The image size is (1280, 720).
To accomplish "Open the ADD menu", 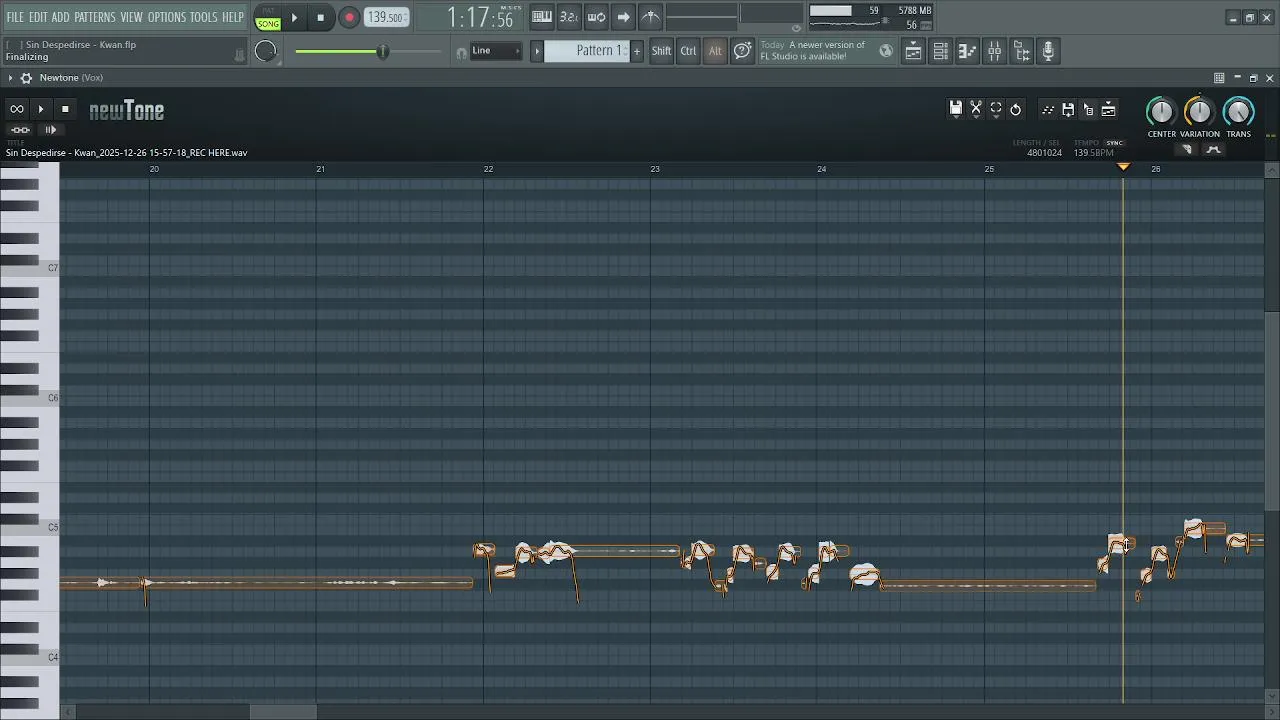I will pos(61,17).
